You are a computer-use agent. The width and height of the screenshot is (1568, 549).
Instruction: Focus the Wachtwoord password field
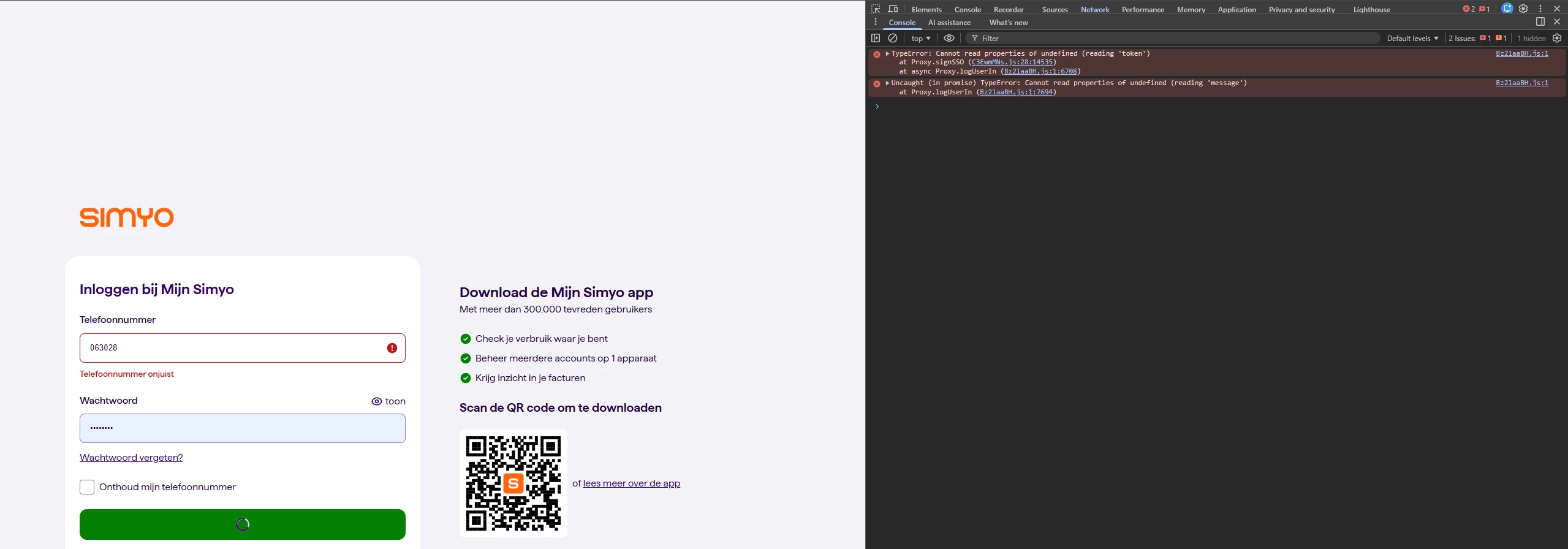point(243,428)
